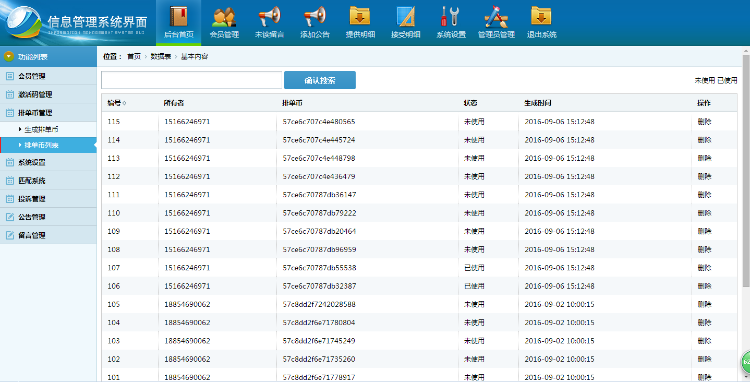Open 会员管理 people icon in top bar
Viewport: 750px width, 382px height.
pos(224,17)
